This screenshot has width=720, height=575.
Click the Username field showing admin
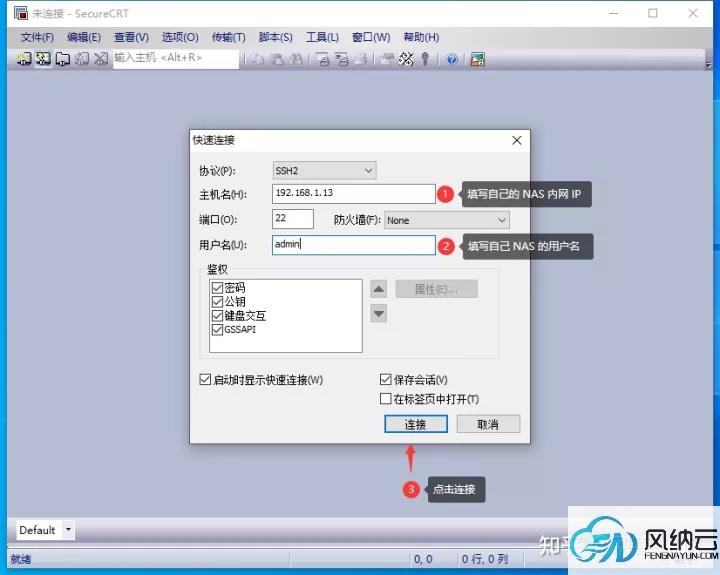[354, 244]
